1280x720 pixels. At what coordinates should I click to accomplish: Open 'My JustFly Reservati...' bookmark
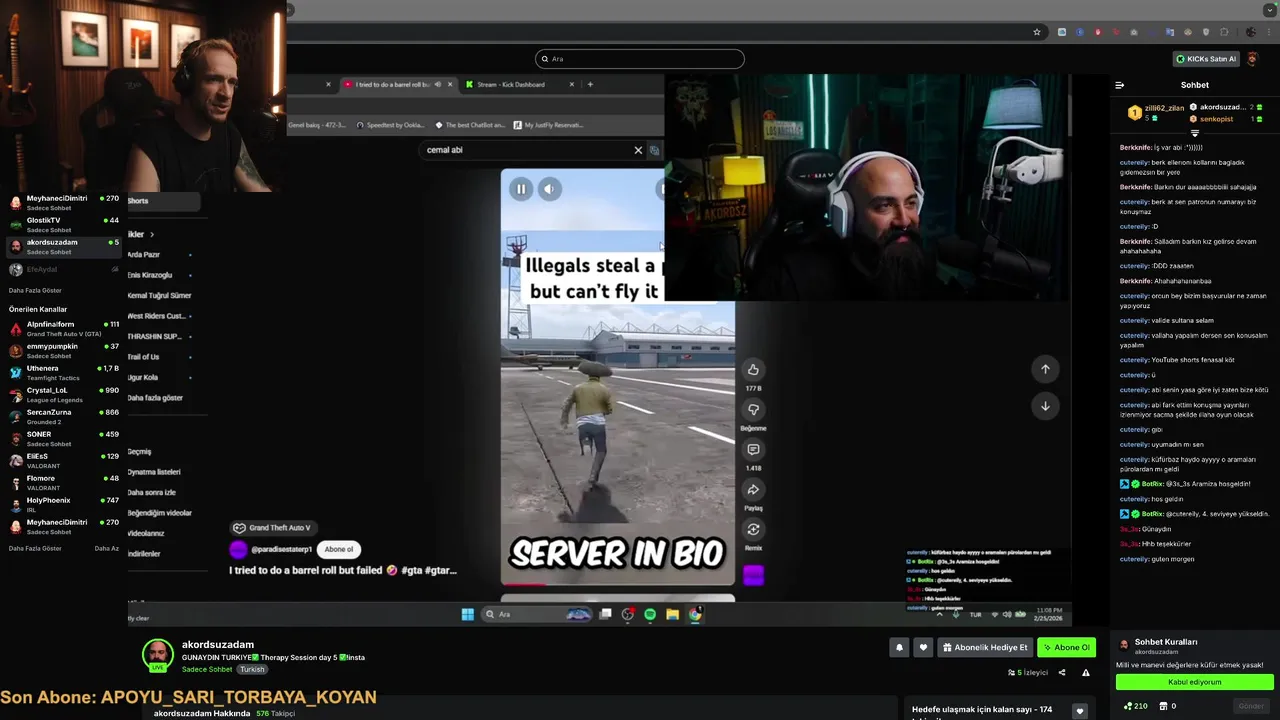[x=548, y=125]
